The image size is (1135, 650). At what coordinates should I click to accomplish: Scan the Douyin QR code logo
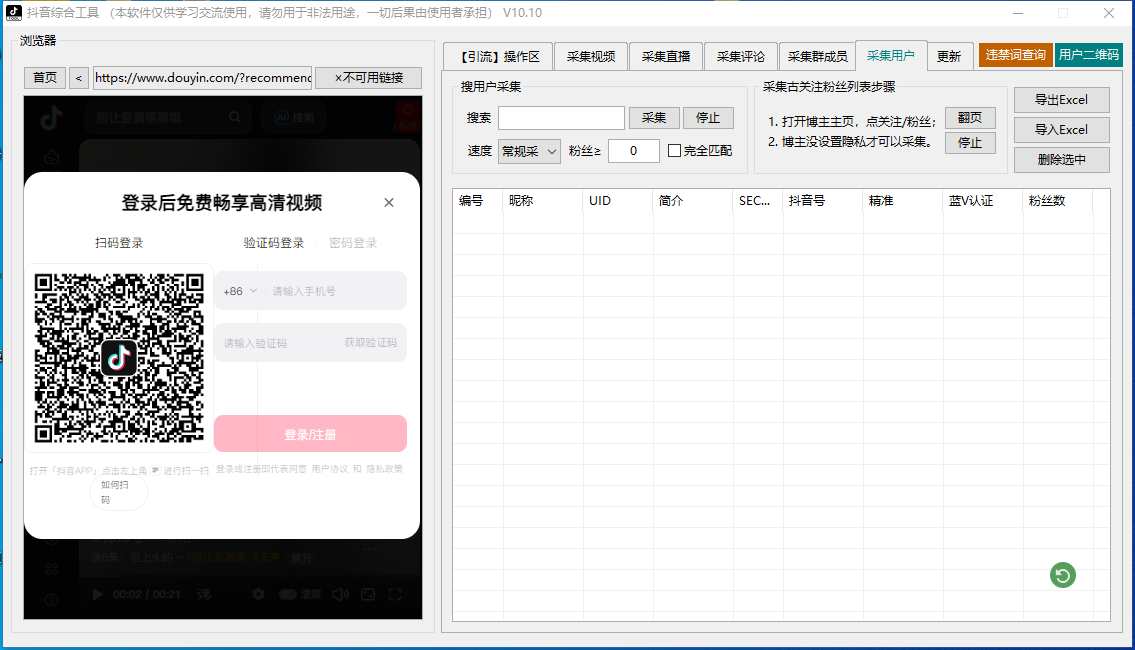point(118,357)
